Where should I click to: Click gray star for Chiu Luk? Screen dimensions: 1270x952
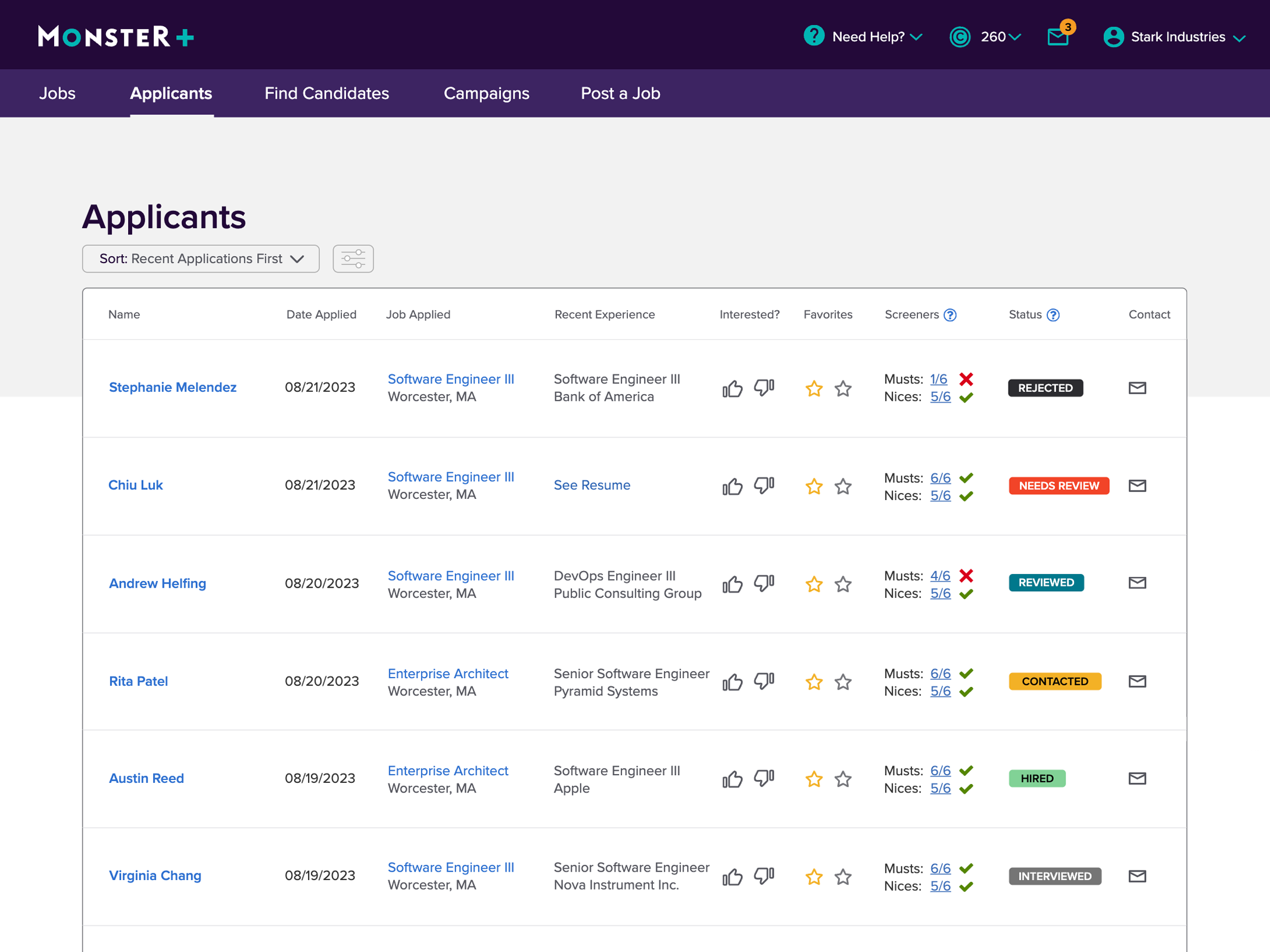click(x=843, y=486)
